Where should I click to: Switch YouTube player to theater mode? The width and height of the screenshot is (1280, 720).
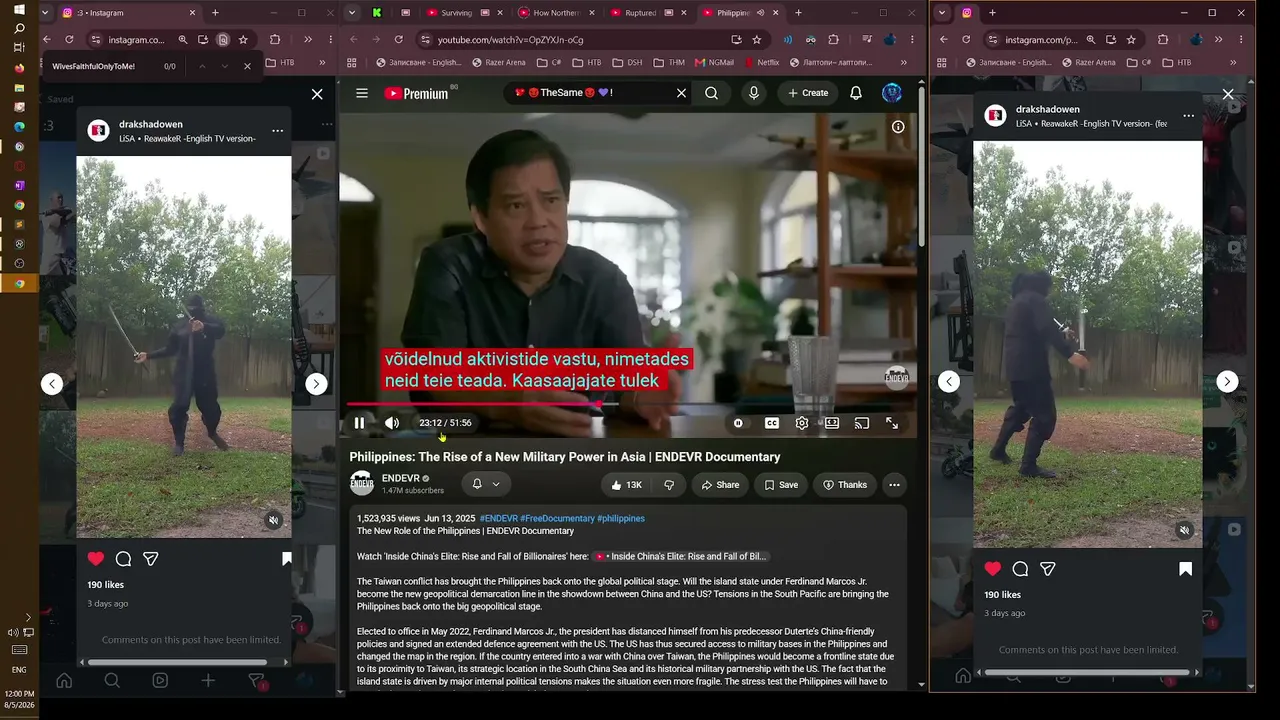pyautogui.click(x=831, y=423)
